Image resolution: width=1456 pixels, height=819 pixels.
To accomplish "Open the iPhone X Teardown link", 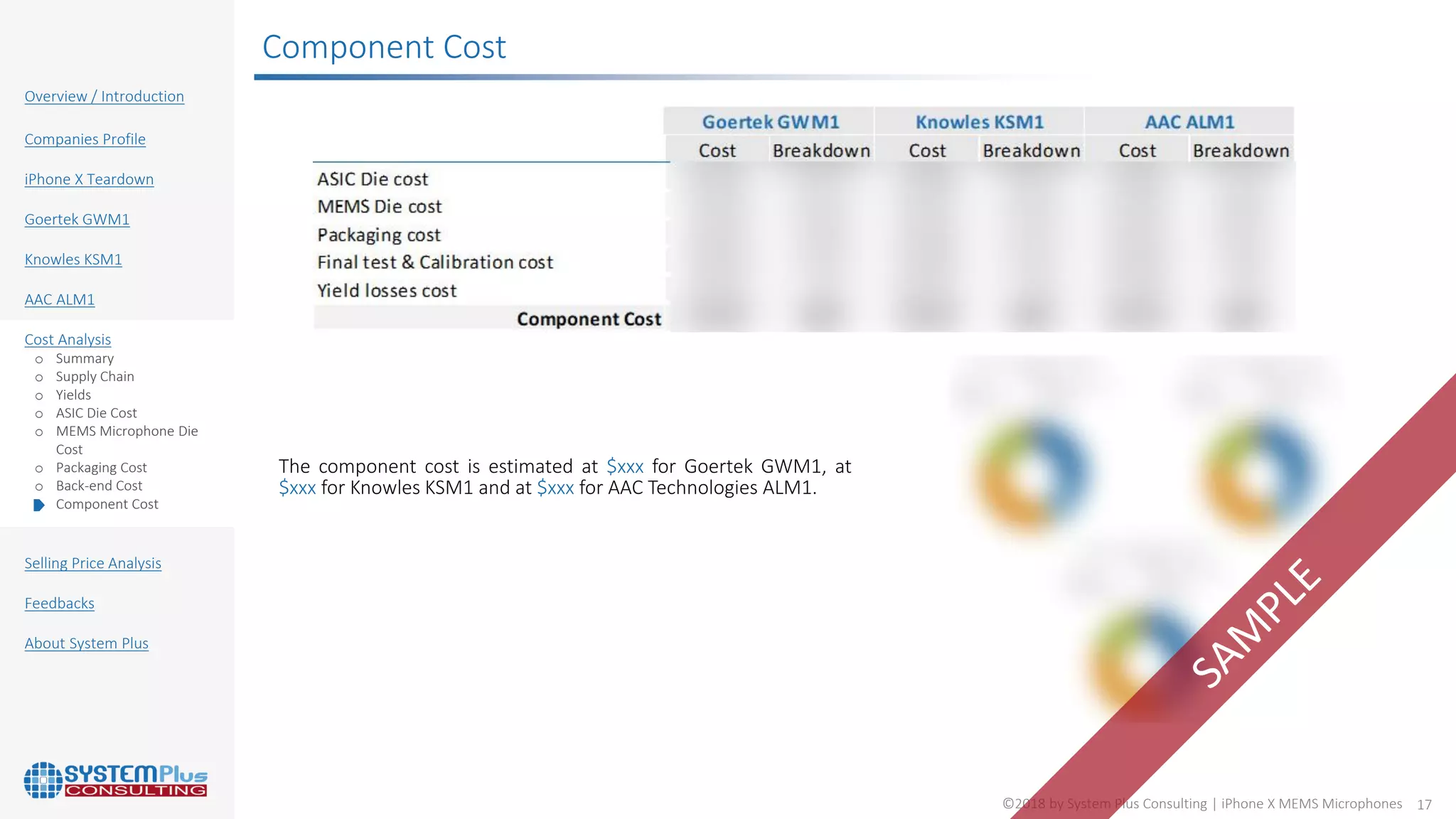I will (x=89, y=179).
